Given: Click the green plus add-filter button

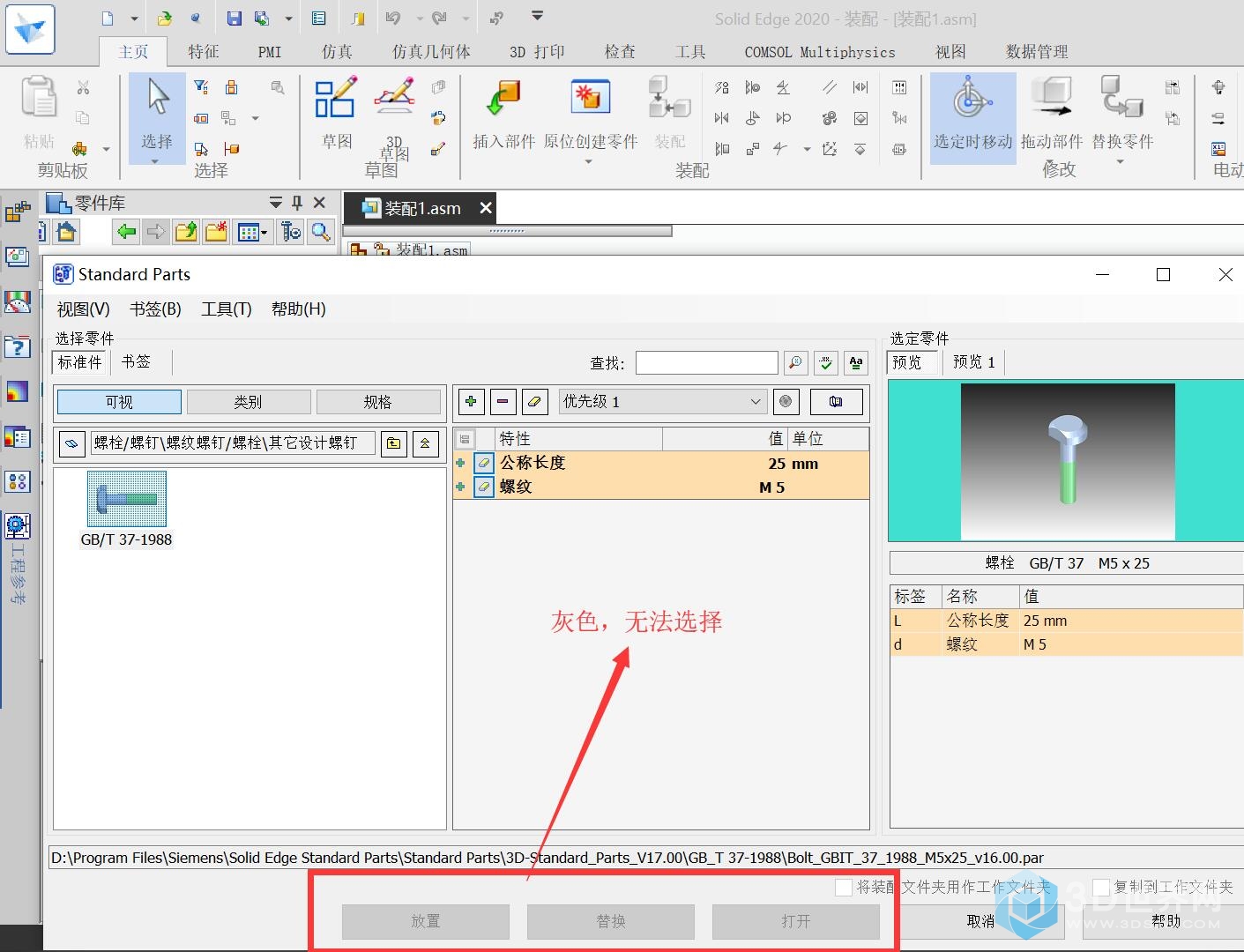Looking at the screenshot, I should click(471, 402).
